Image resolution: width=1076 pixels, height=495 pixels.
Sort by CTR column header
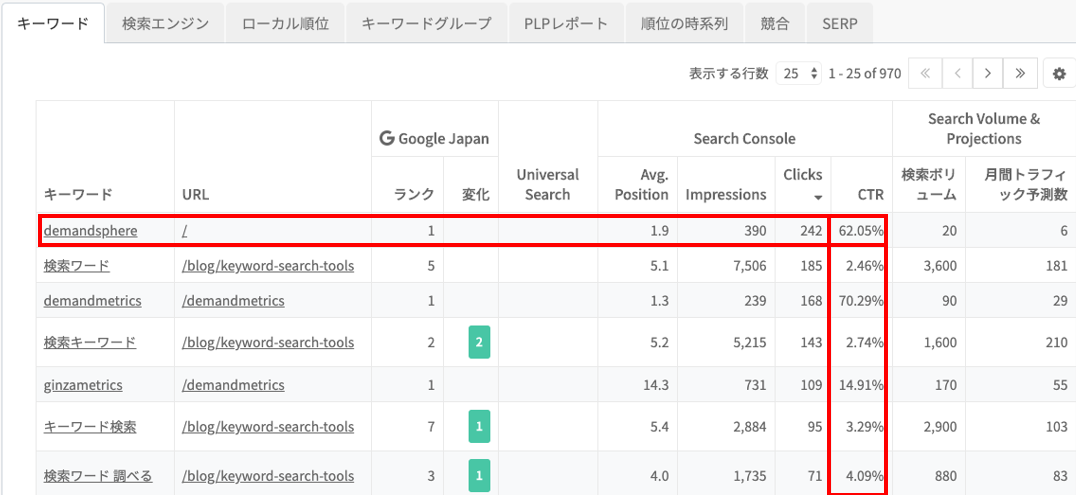click(x=870, y=194)
